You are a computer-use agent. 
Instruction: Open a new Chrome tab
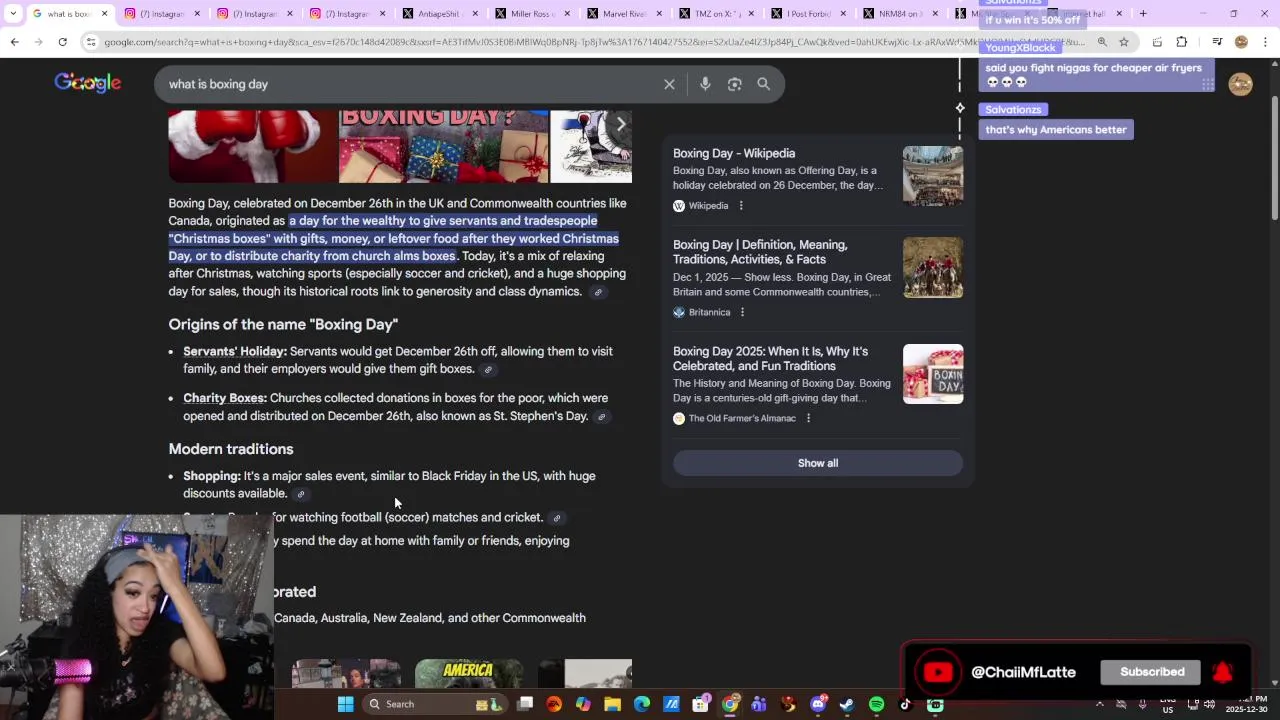tap(1144, 14)
